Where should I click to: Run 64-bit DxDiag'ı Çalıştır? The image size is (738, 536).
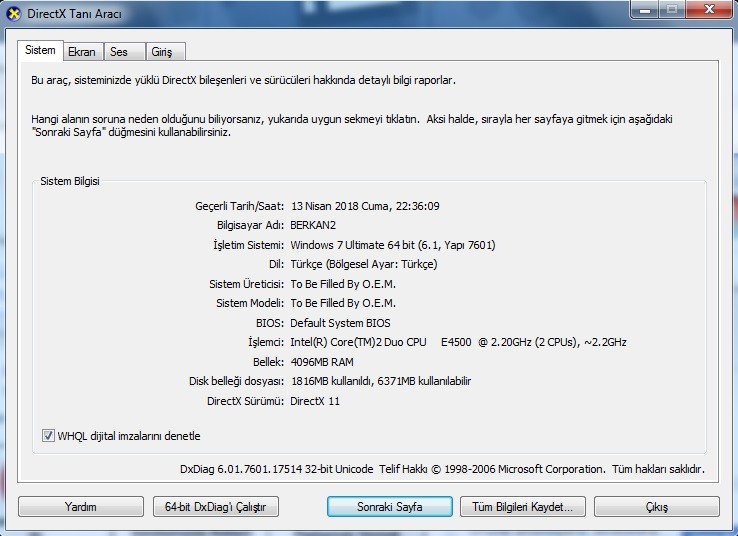pyautogui.click(x=215, y=507)
